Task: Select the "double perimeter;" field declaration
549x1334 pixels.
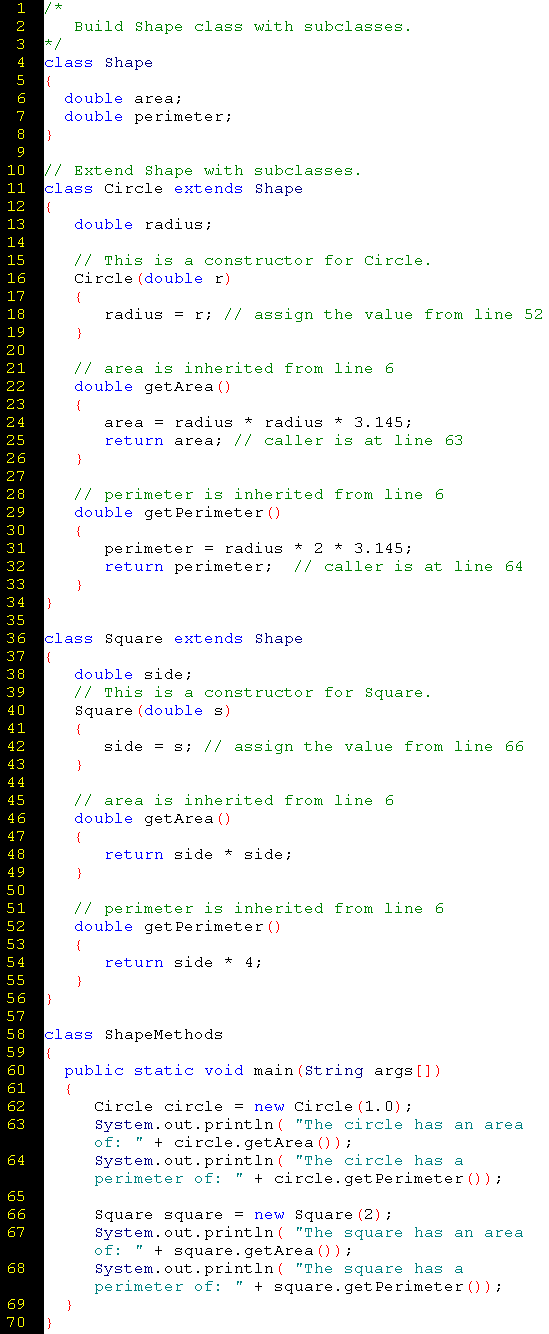Action: (x=149, y=116)
